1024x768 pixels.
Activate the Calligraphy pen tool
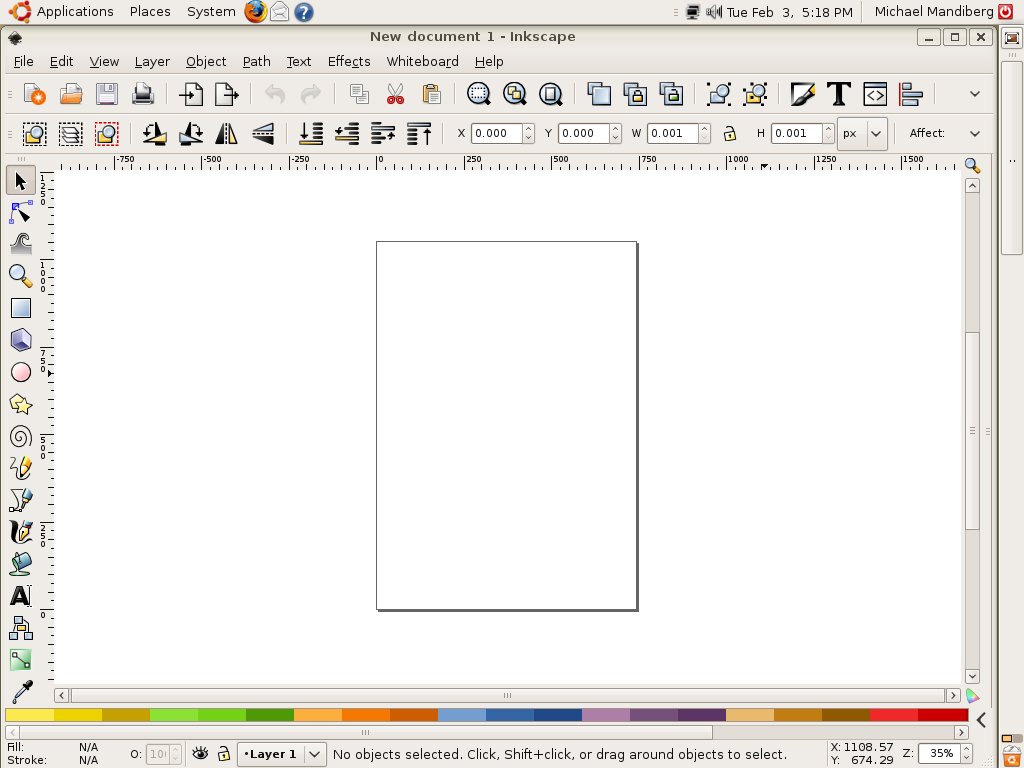point(20,532)
